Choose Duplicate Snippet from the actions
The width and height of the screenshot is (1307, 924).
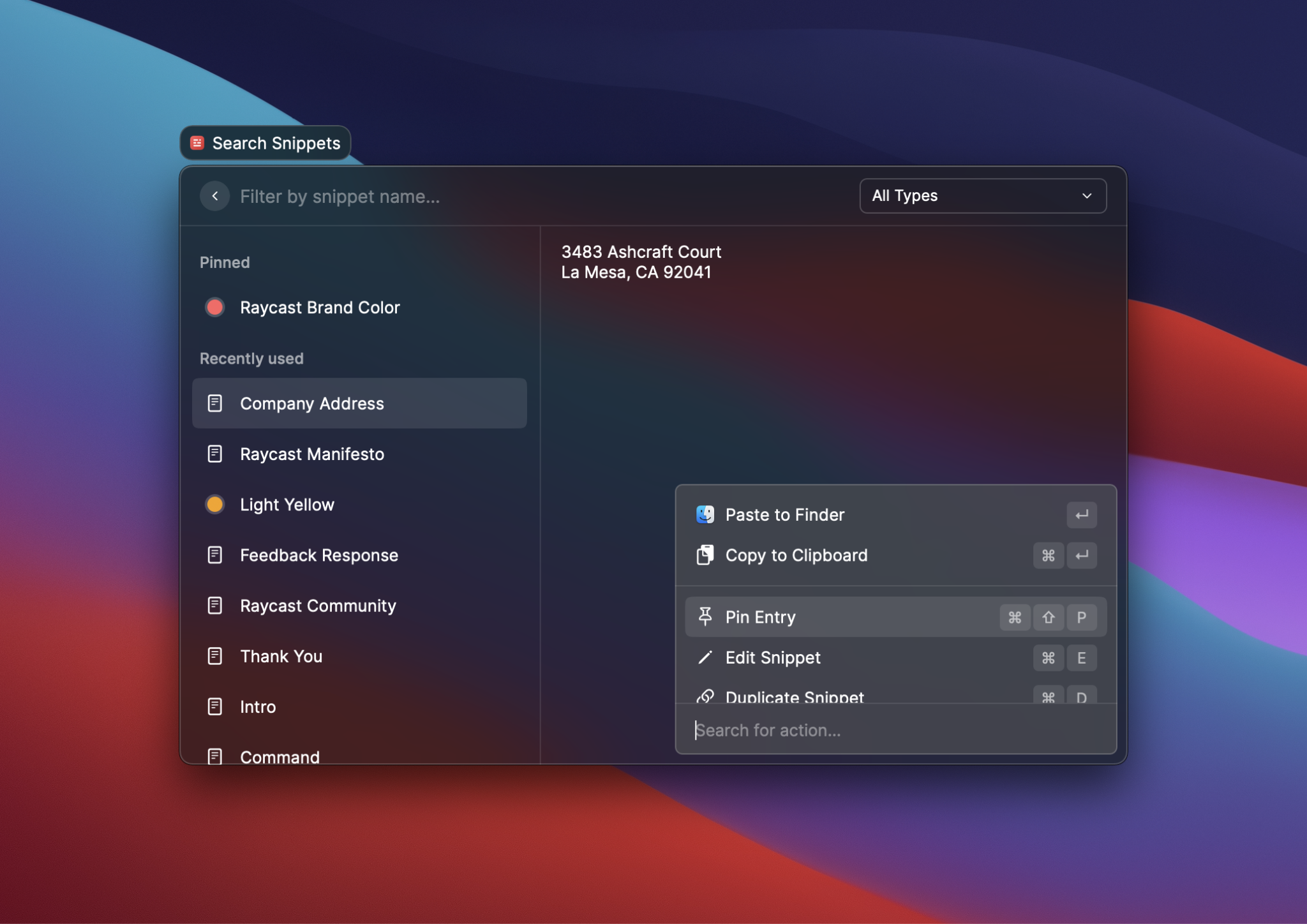(x=795, y=697)
